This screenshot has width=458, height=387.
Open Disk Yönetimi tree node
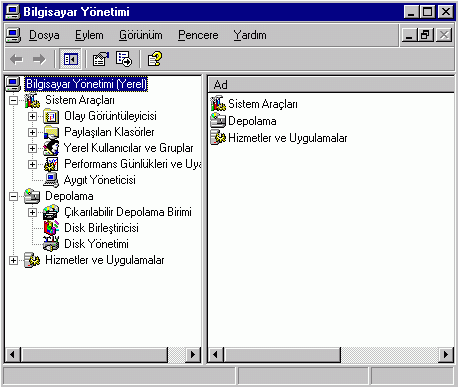(x=96, y=244)
